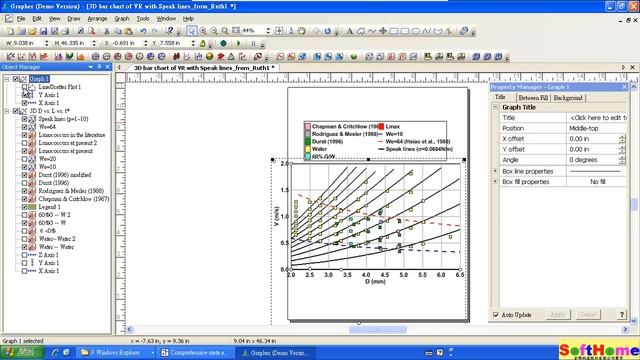Uncheck Rodriguez & Mesler (1988) checkbox
Screen dimensions: 640x360
(24, 191)
